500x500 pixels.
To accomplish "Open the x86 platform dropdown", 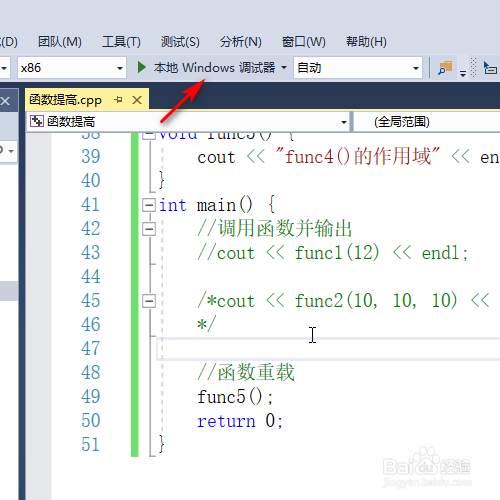I will point(72,68).
